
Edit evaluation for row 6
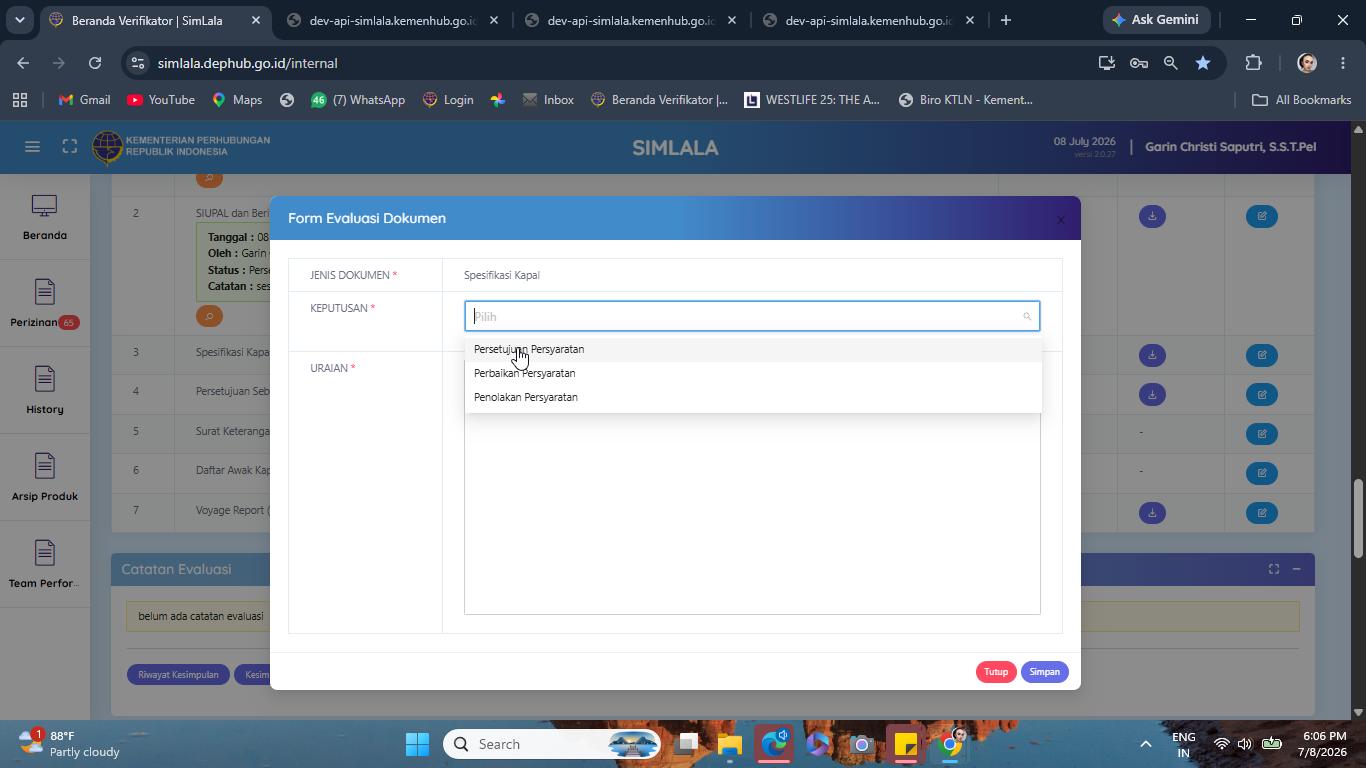(1262, 473)
